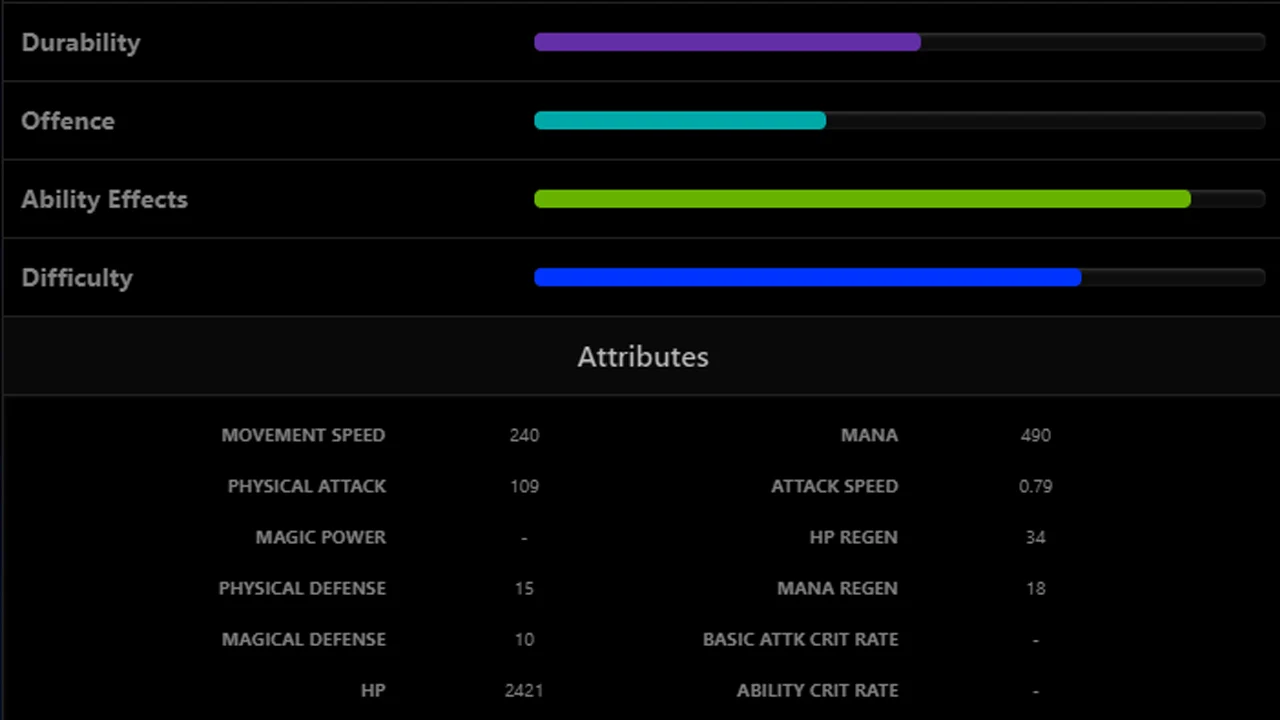Screen dimensions: 1280x720
Task: Select the MAGIC POWER attribute label
Action: [321, 537]
